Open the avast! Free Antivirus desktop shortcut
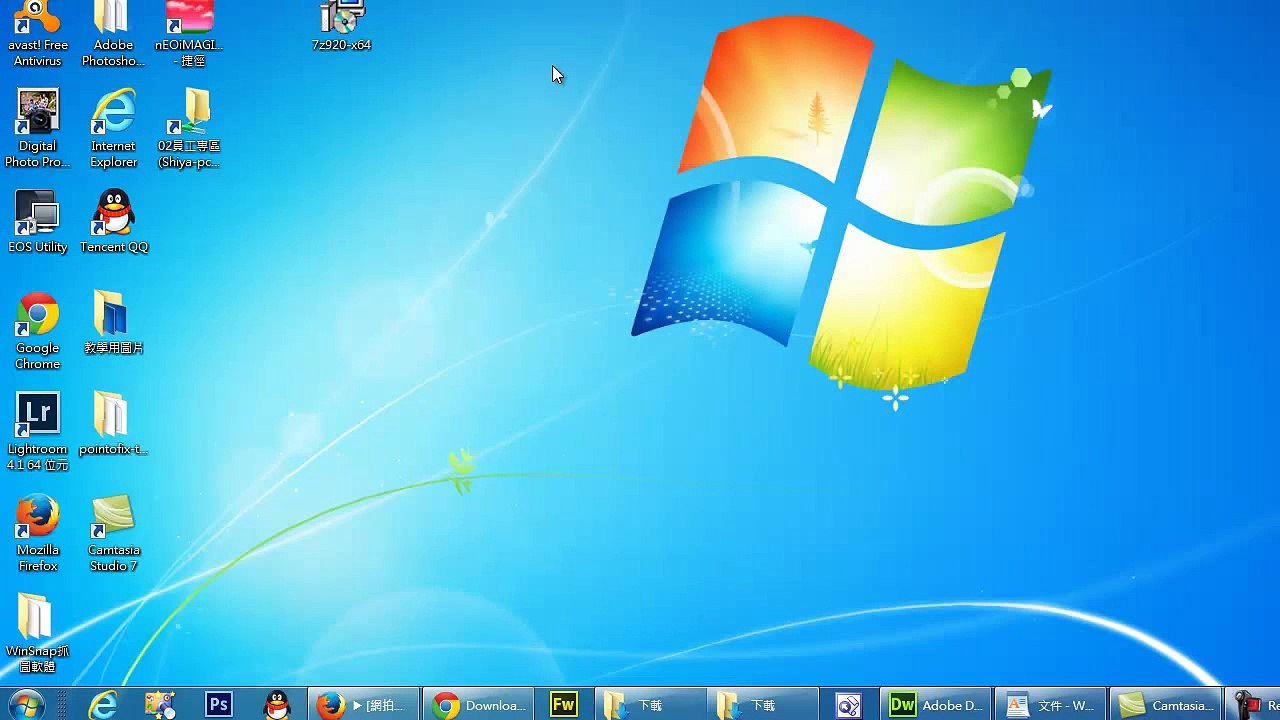The width and height of the screenshot is (1280, 720). point(38,34)
